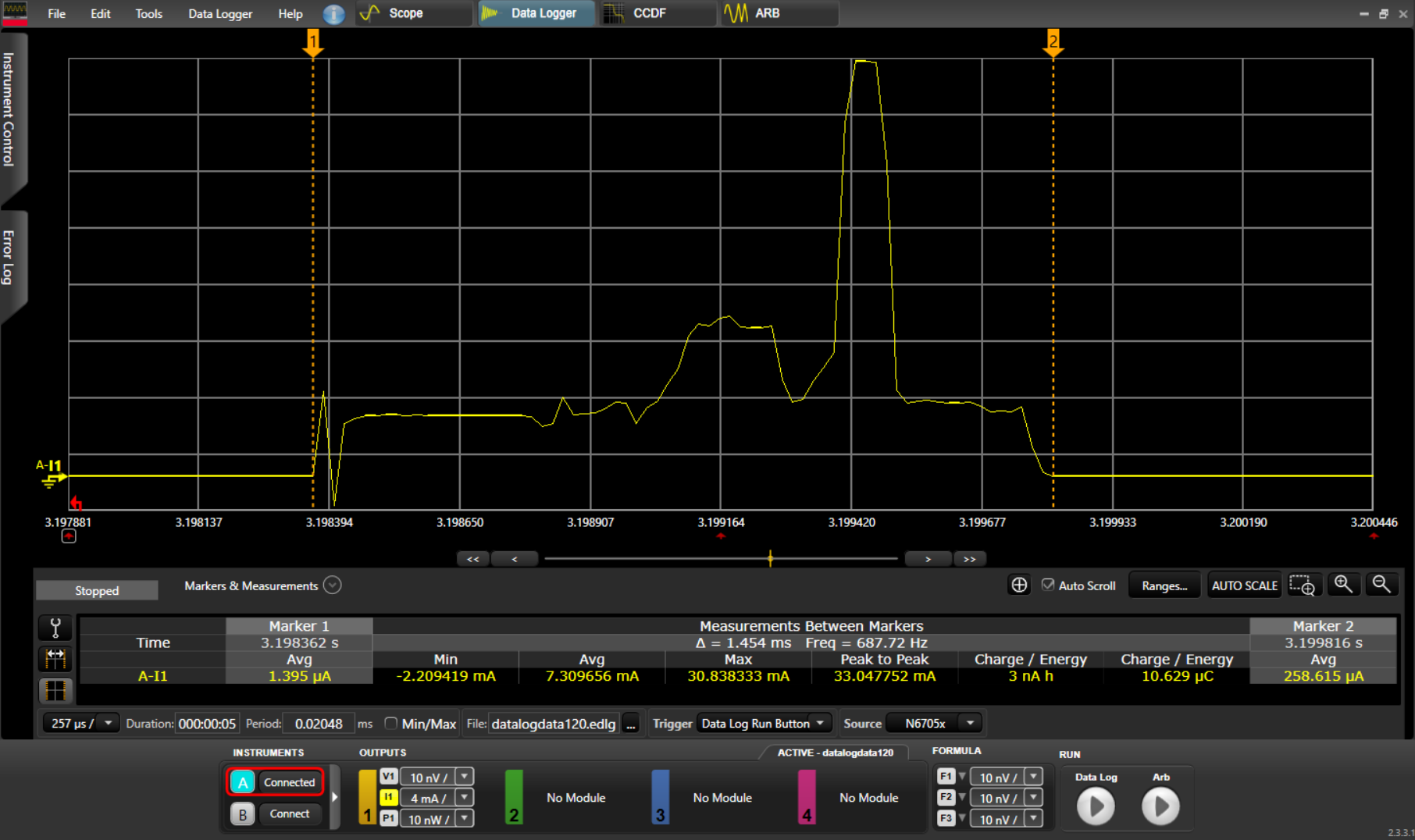Click the crosshair target icon beside Auto Scroll
The width and height of the screenshot is (1415, 840).
1019,585
